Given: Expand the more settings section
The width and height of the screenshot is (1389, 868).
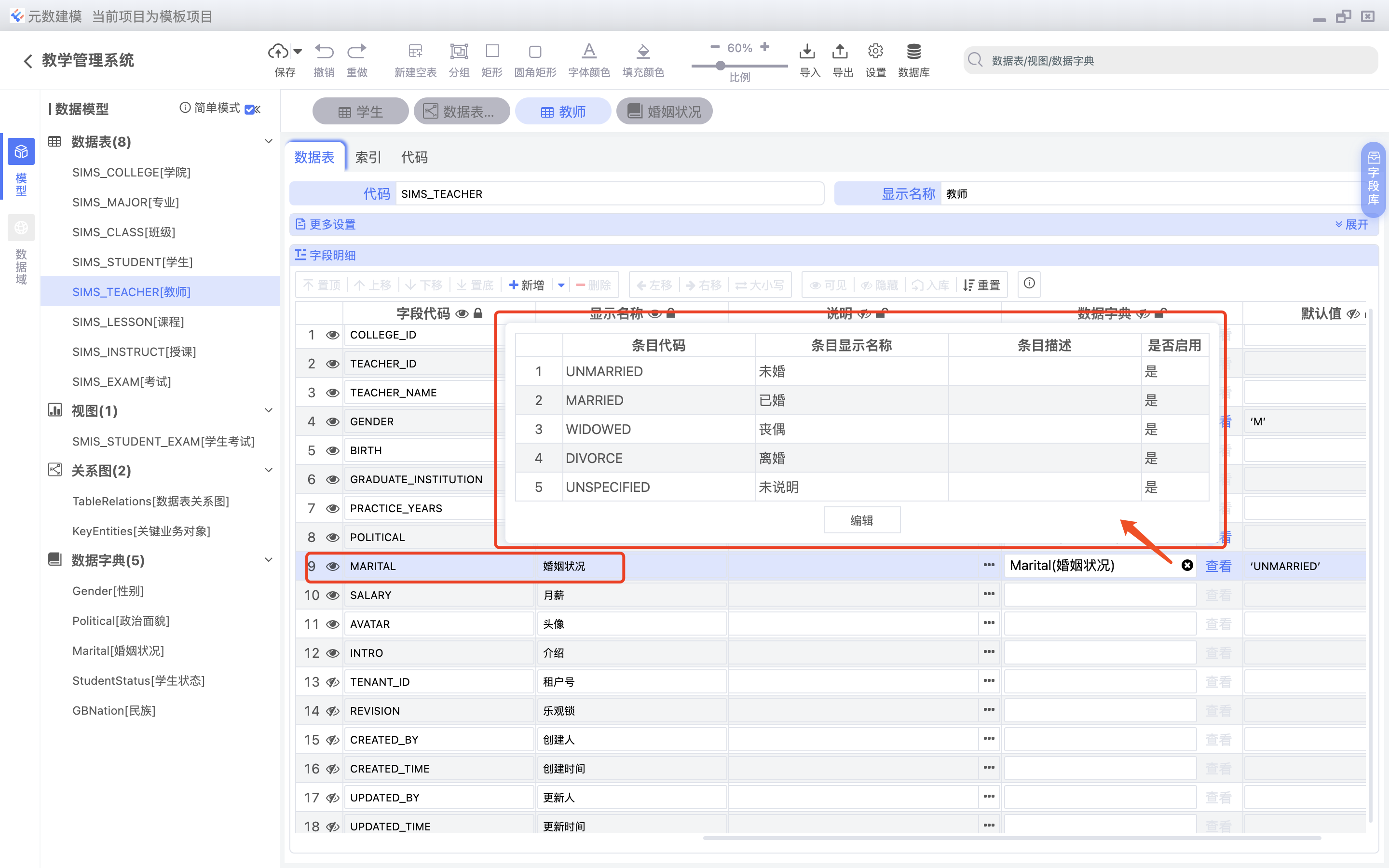Looking at the screenshot, I should tap(1352, 224).
